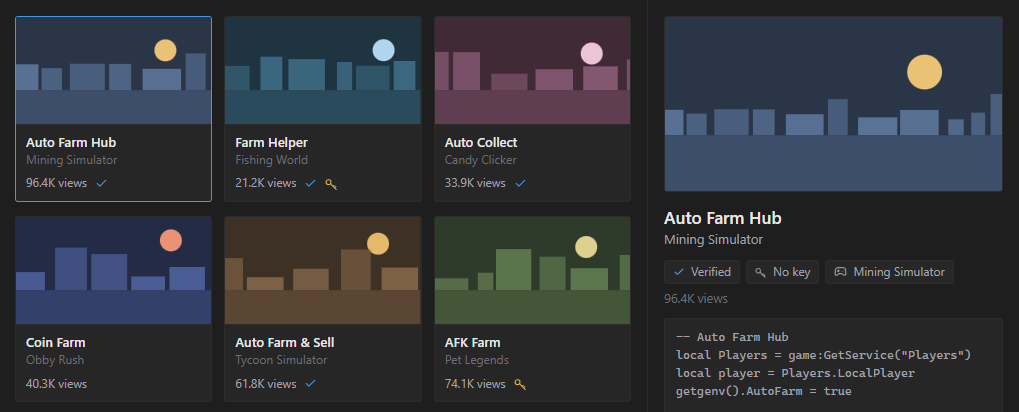Select the Verified tag in the detail panel
Viewport: 1019px width, 412px height.
tap(702, 272)
